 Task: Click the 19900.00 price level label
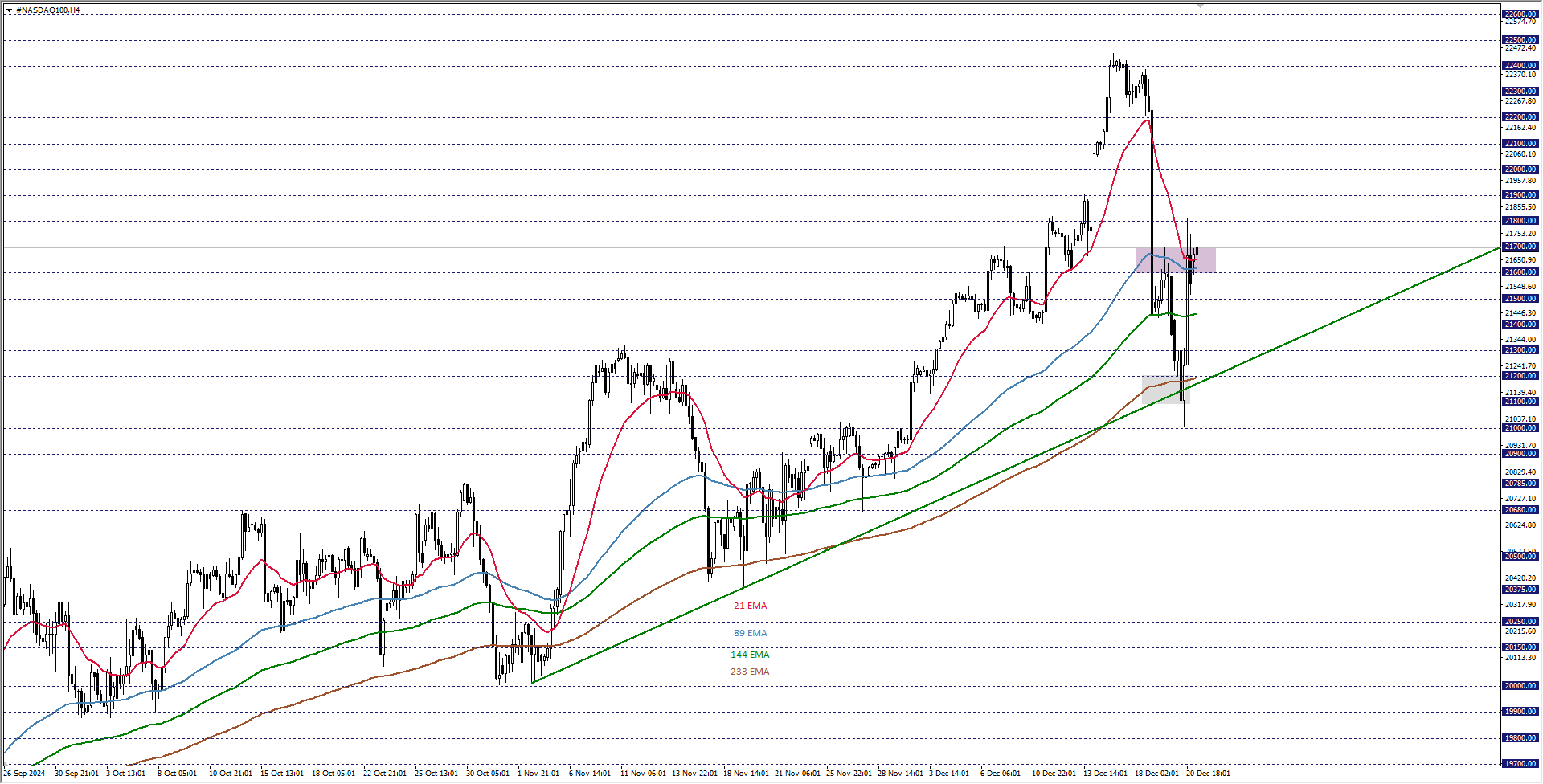[1520, 712]
